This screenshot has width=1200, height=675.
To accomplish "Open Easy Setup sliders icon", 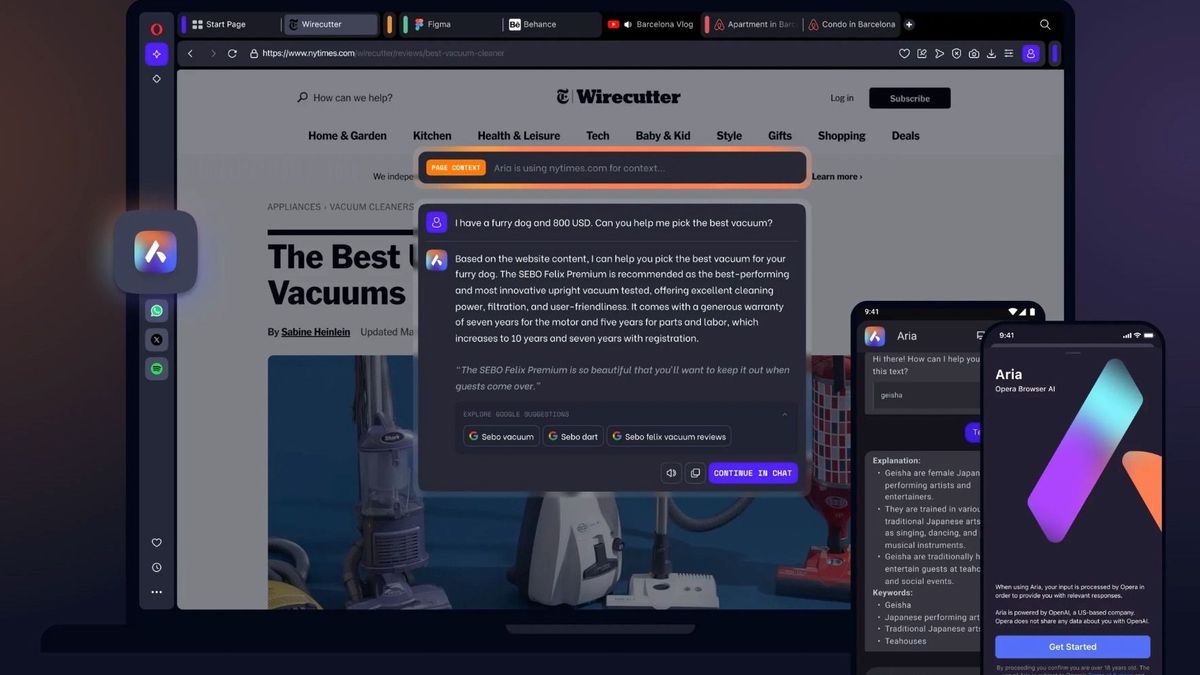I will (x=1009, y=53).
